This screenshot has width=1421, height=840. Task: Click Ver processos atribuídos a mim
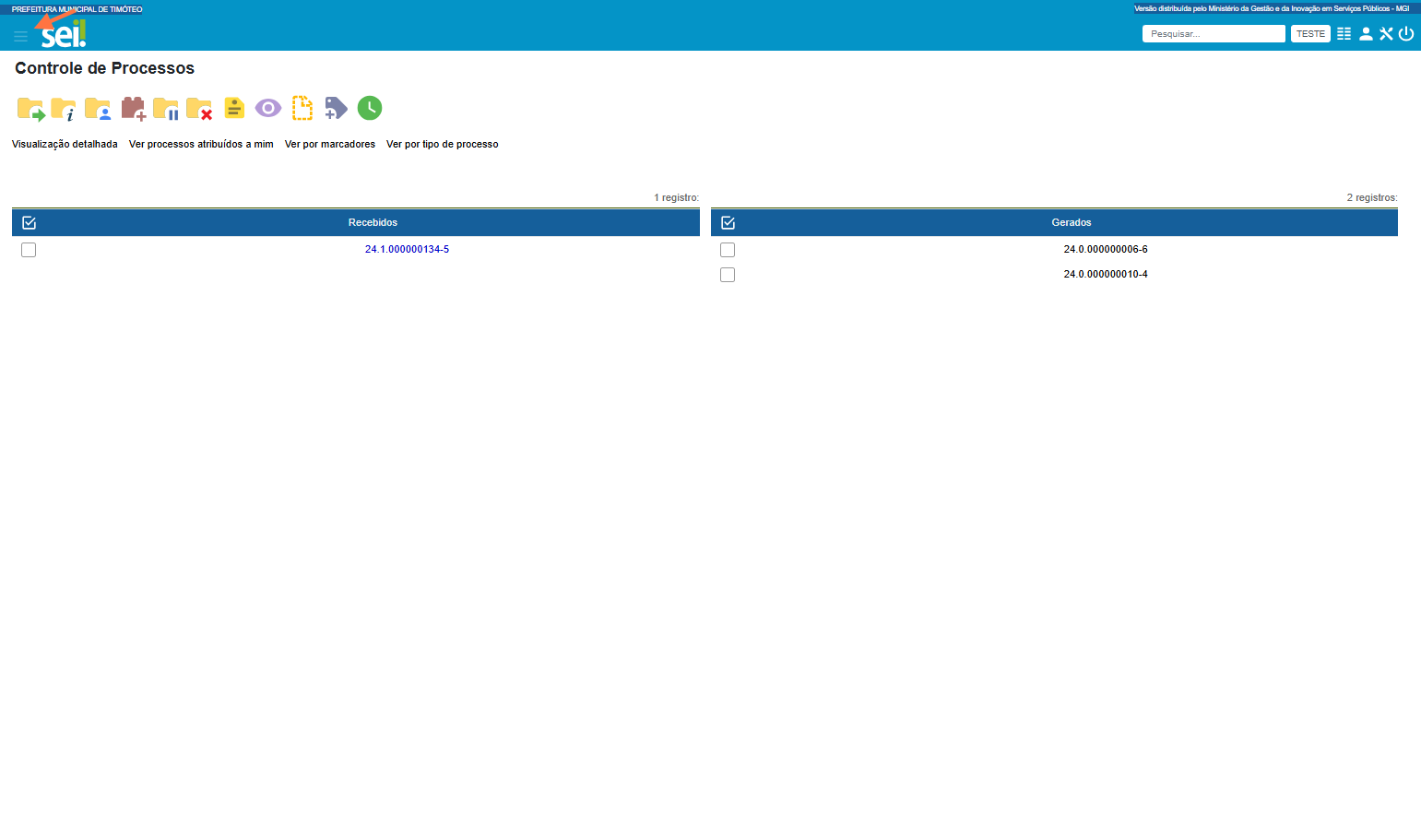tap(201, 144)
